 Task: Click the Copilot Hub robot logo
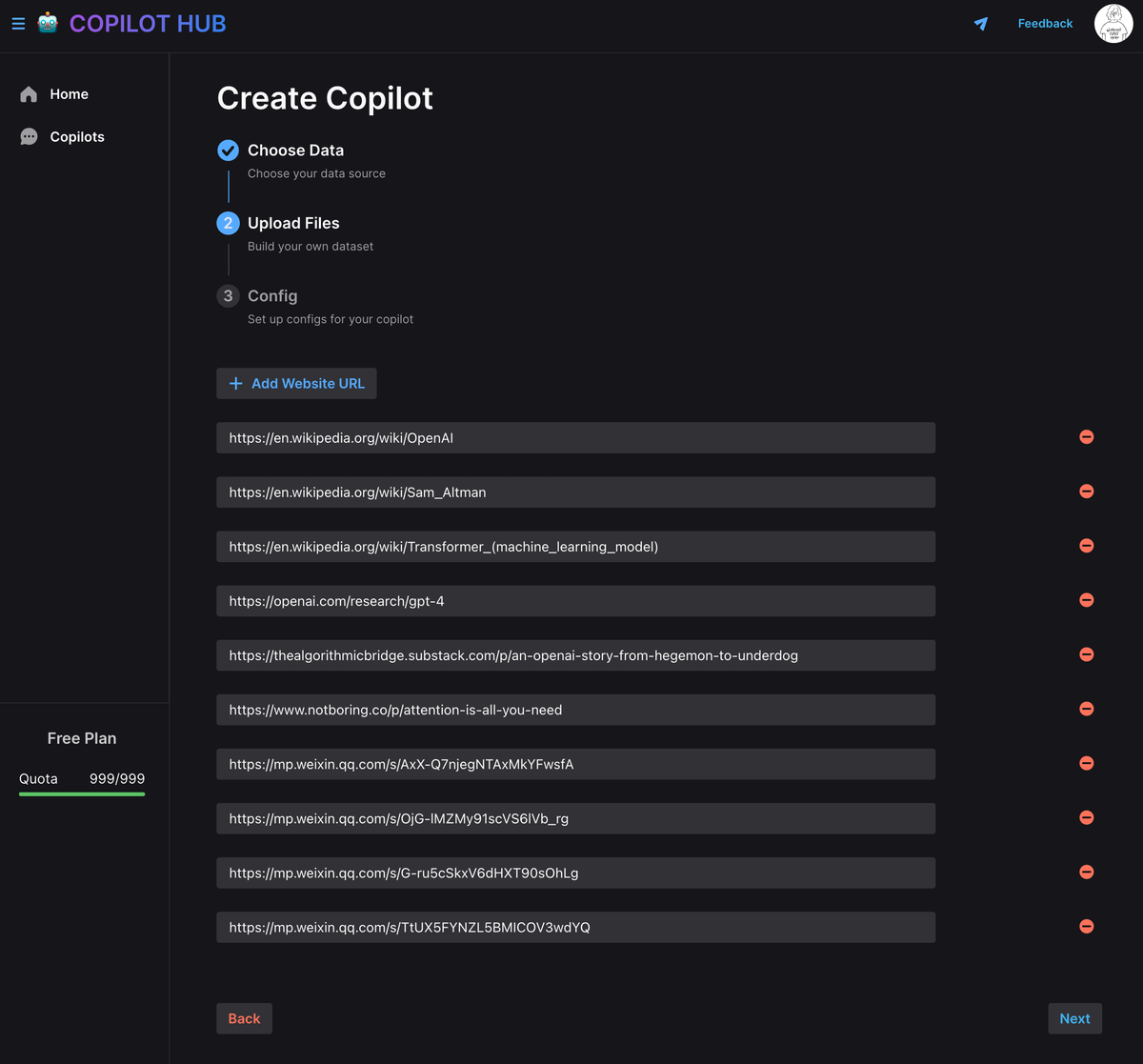(48, 24)
